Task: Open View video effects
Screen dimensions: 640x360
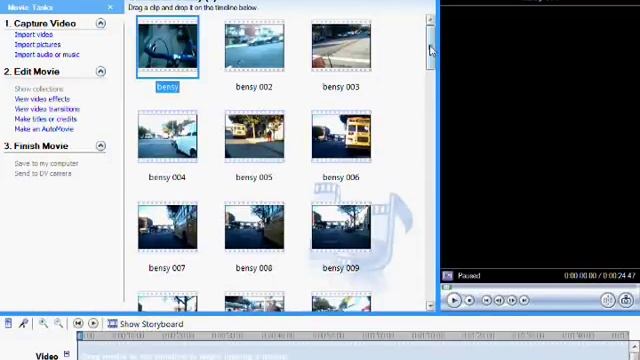Action: click(x=42, y=99)
